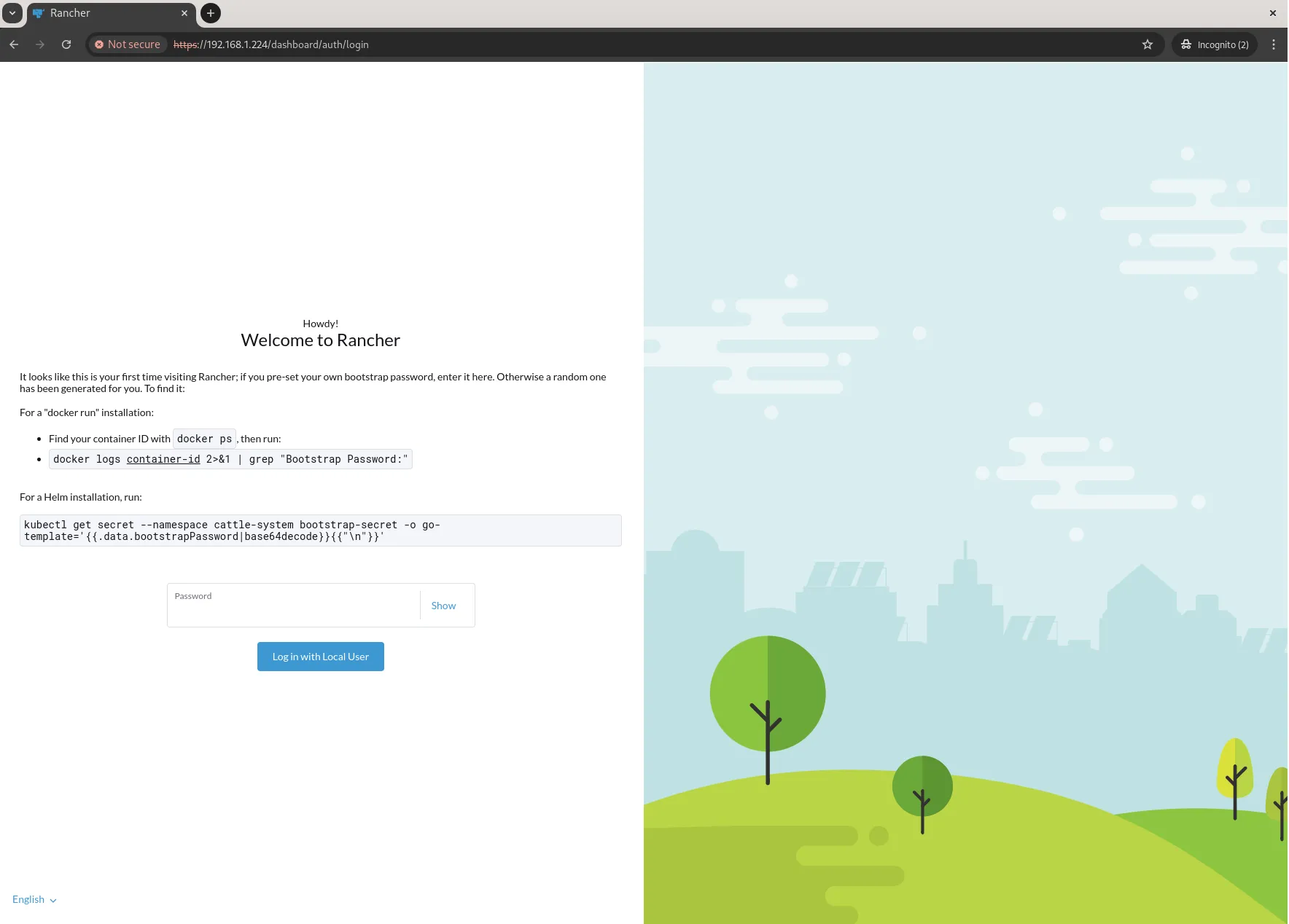Viewport: 1289px width, 924px height.
Task: Click the Howdy! greeting text
Action: (321, 324)
